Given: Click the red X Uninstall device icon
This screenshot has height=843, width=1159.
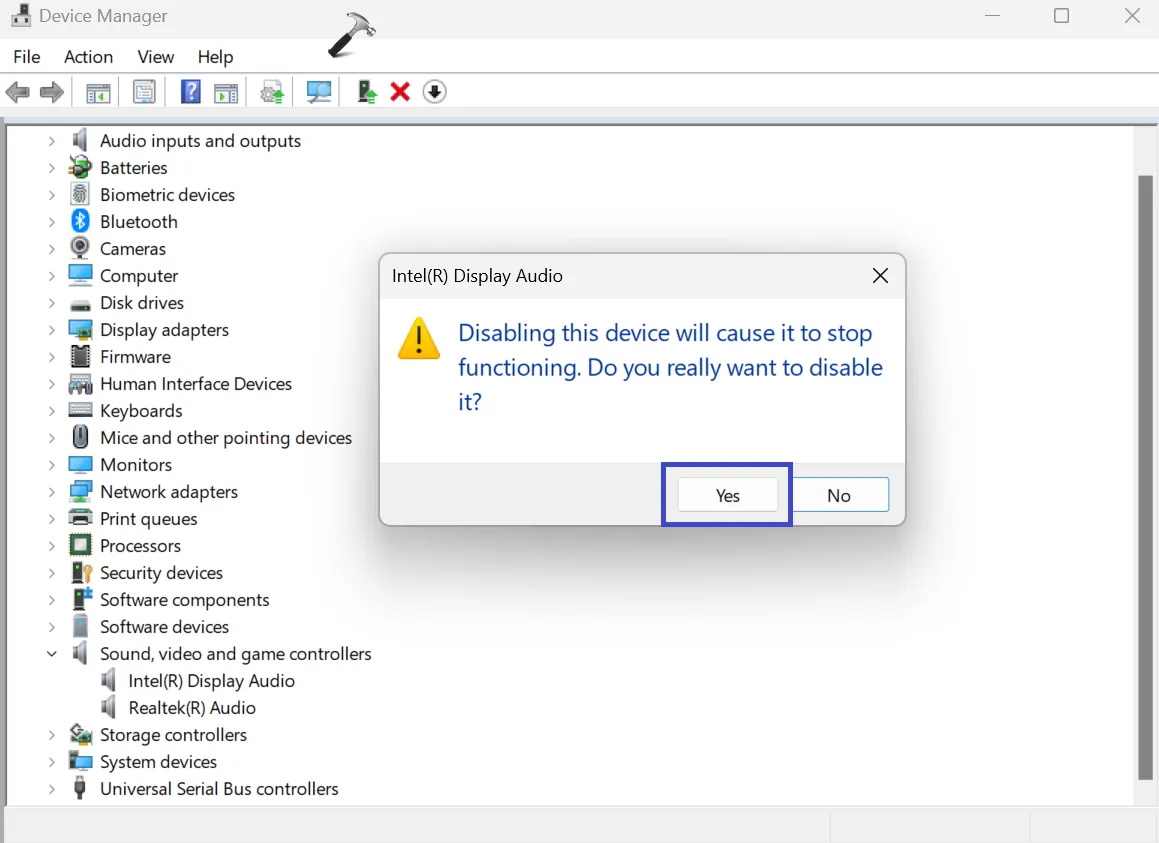Looking at the screenshot, I should coord(400,92).
